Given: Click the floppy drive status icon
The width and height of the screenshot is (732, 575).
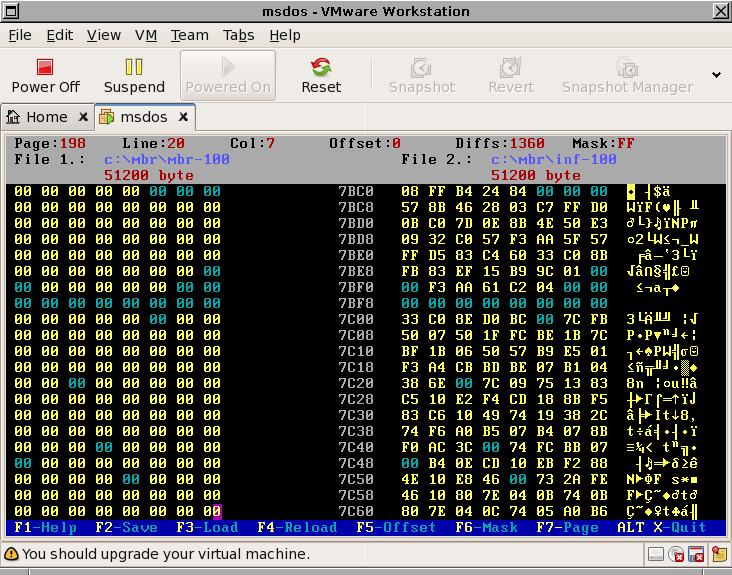Looking at the screenshot, I should 696,554.
